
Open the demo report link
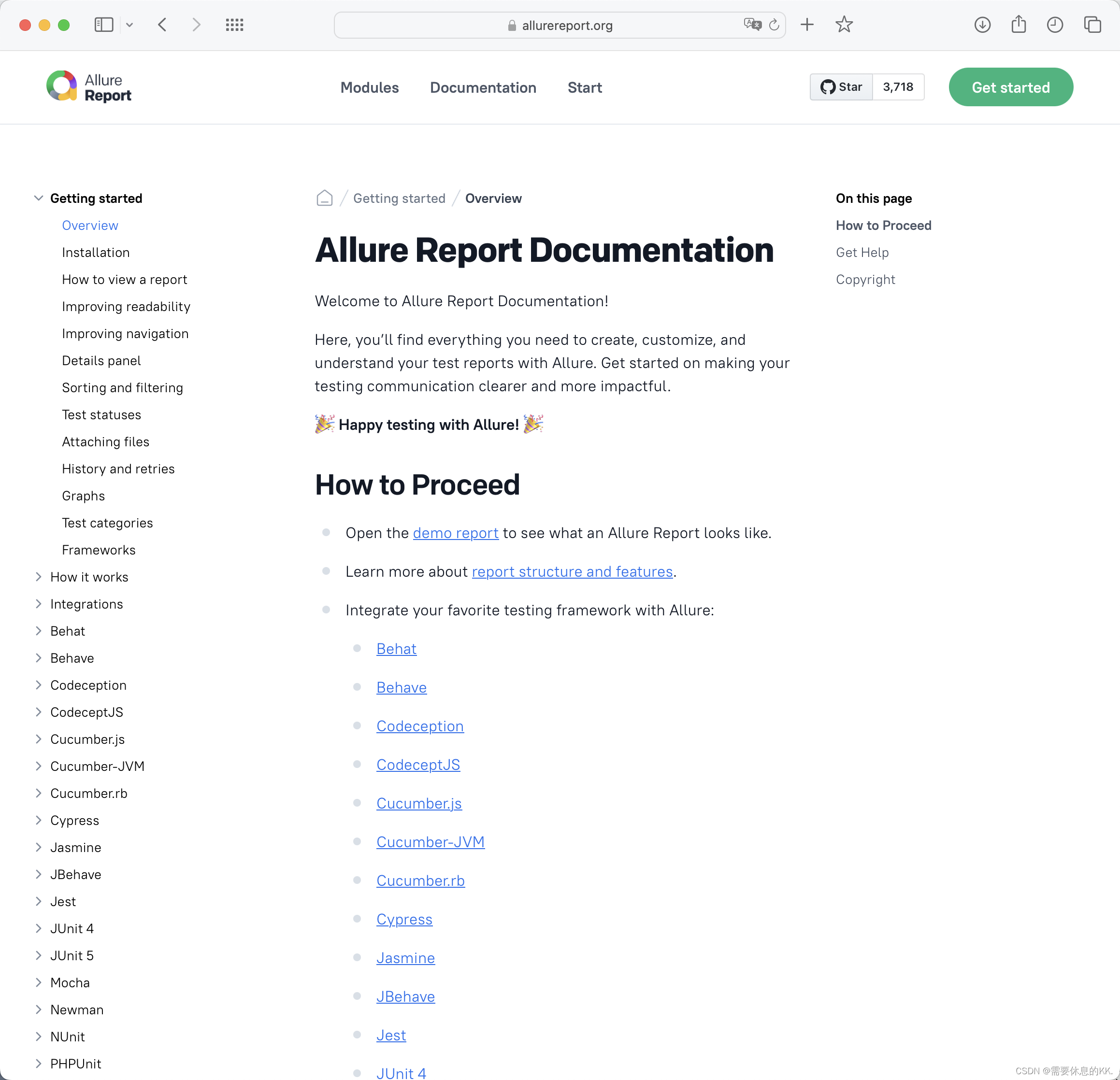tap(456, 533)
